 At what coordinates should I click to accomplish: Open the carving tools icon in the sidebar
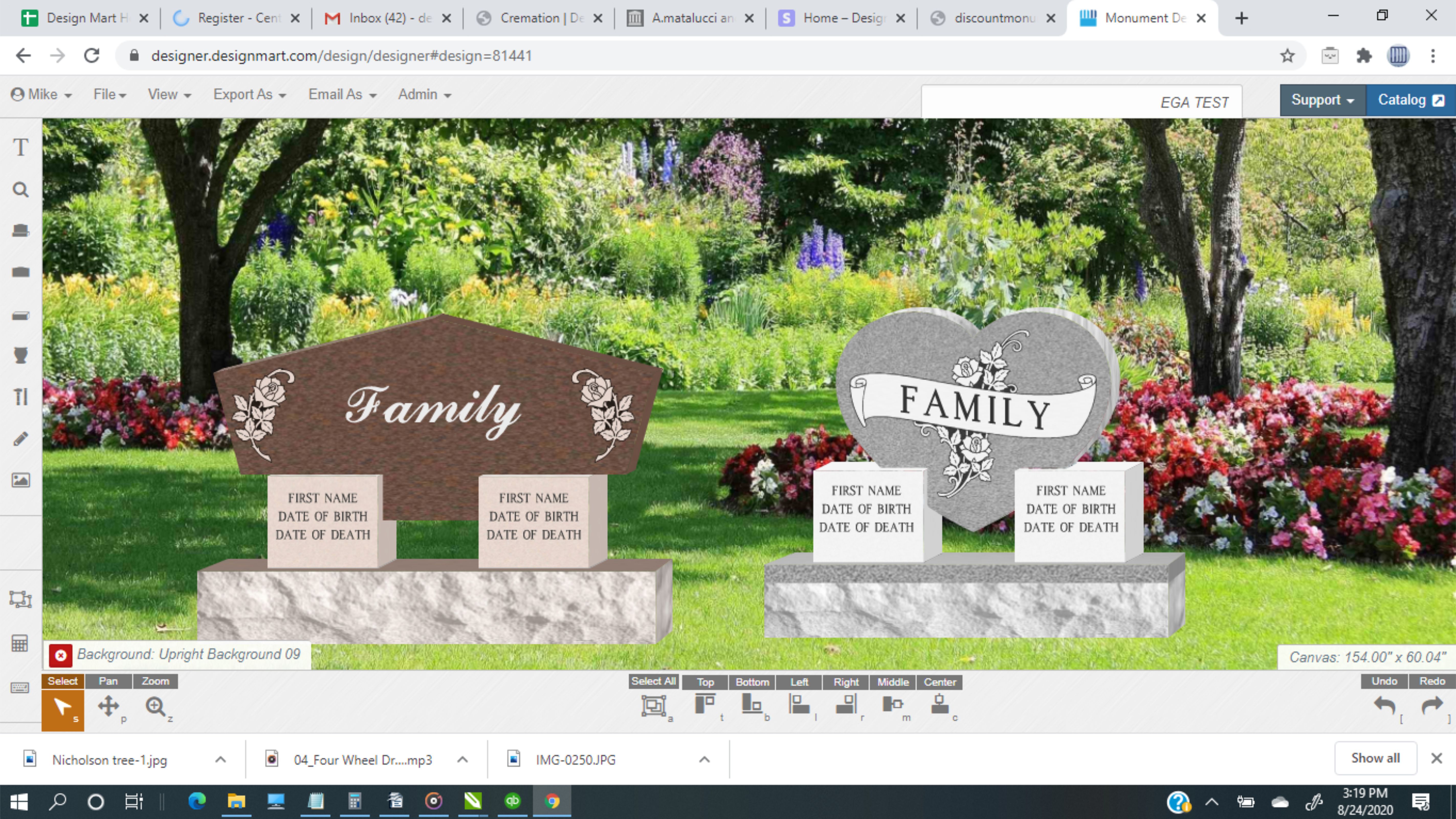21,397
